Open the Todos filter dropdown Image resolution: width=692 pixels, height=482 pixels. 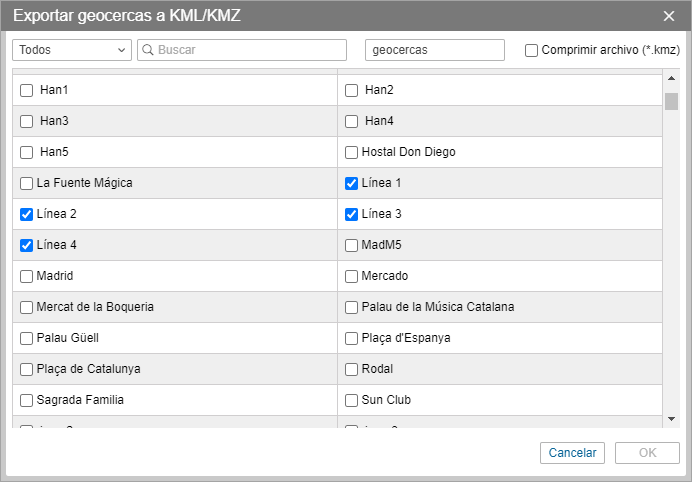pos(72,50)
